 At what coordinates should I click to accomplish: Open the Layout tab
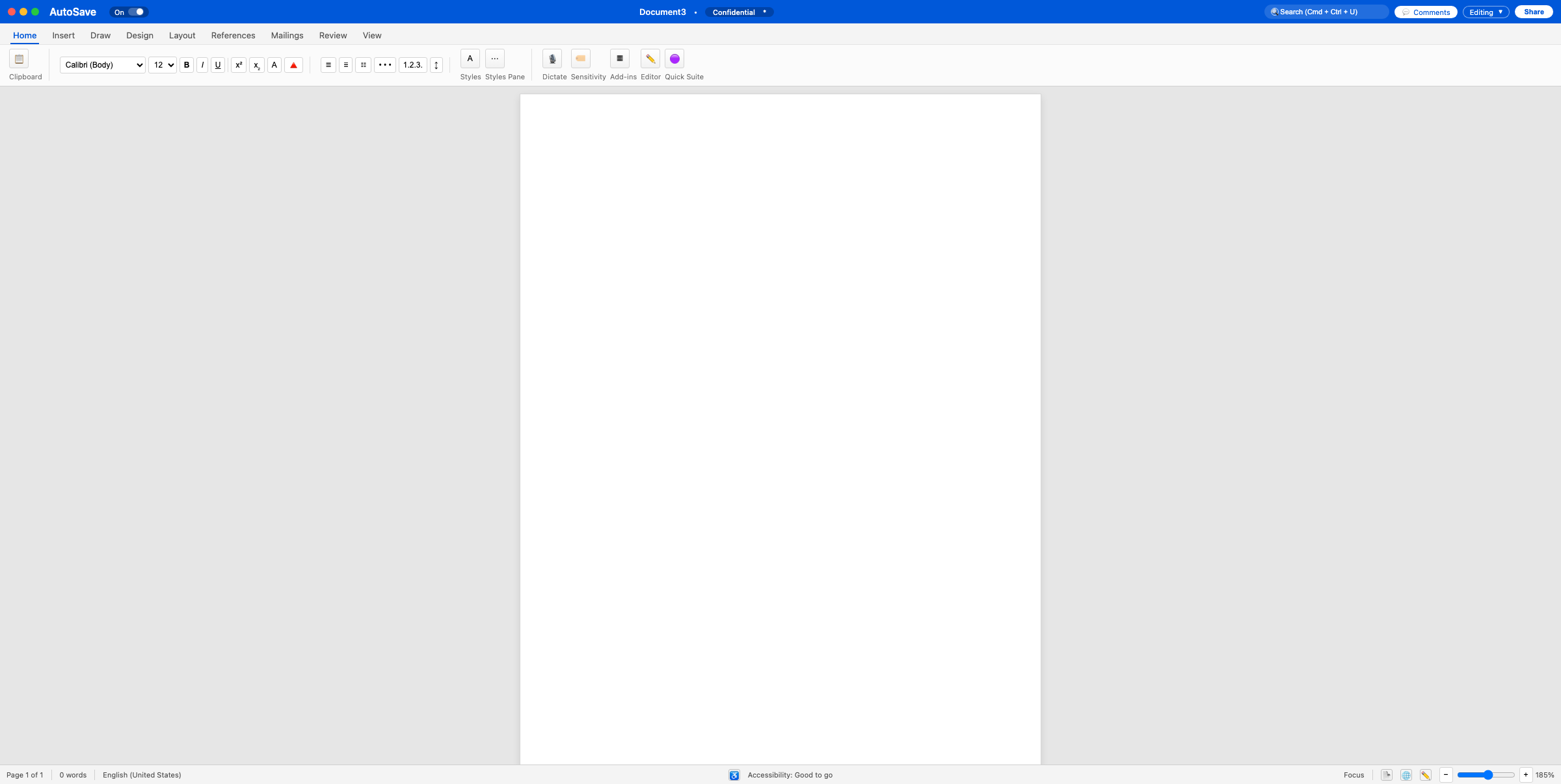click(182, 36)
